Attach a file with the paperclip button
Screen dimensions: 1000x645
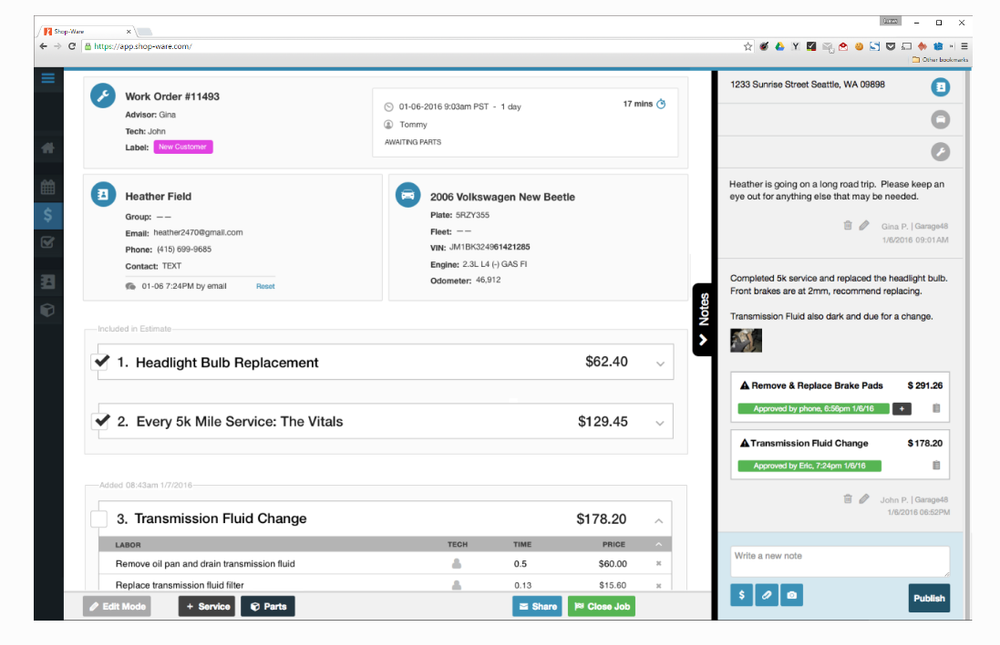pos(767,595)
